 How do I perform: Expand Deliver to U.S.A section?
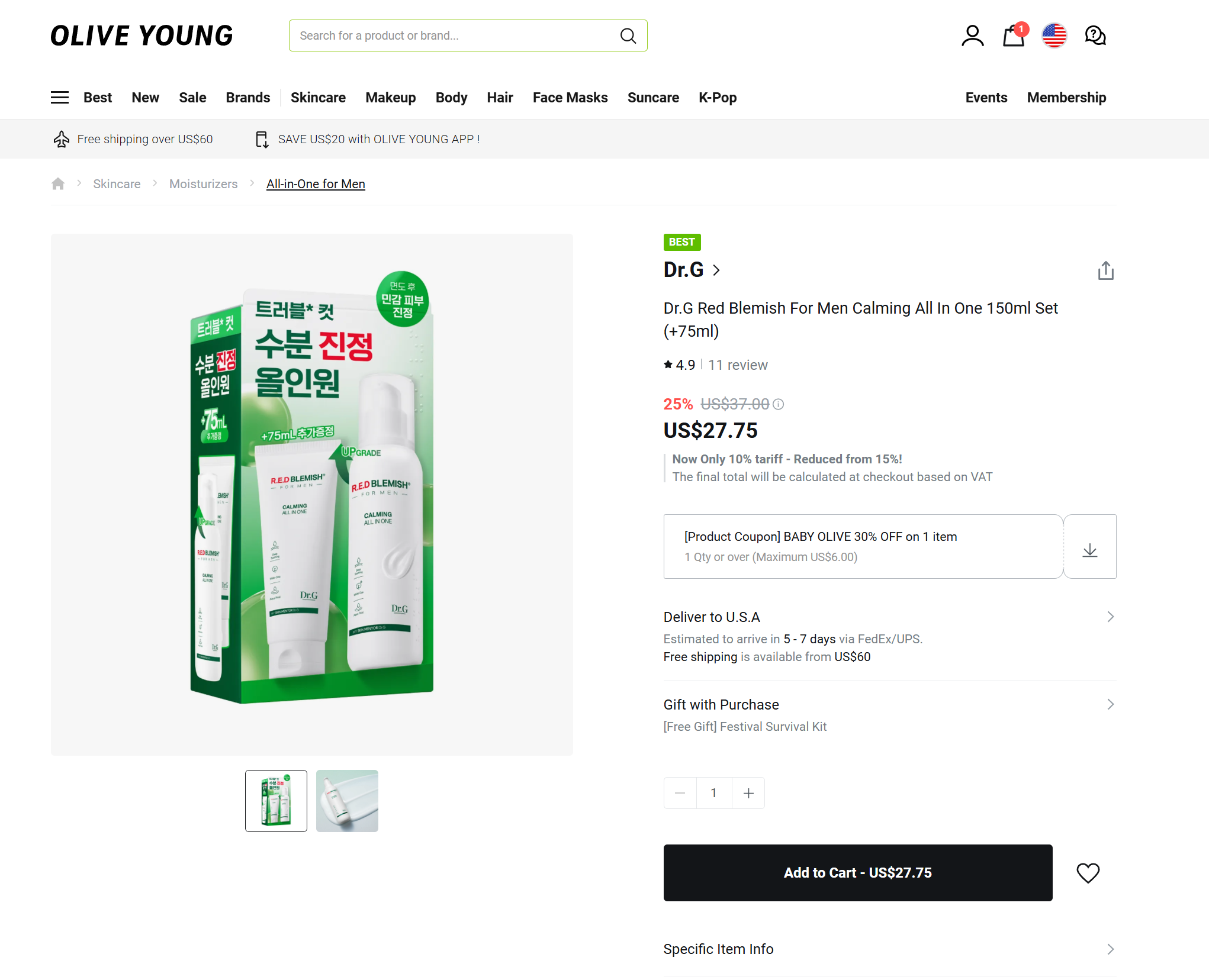pos(1110,617)
